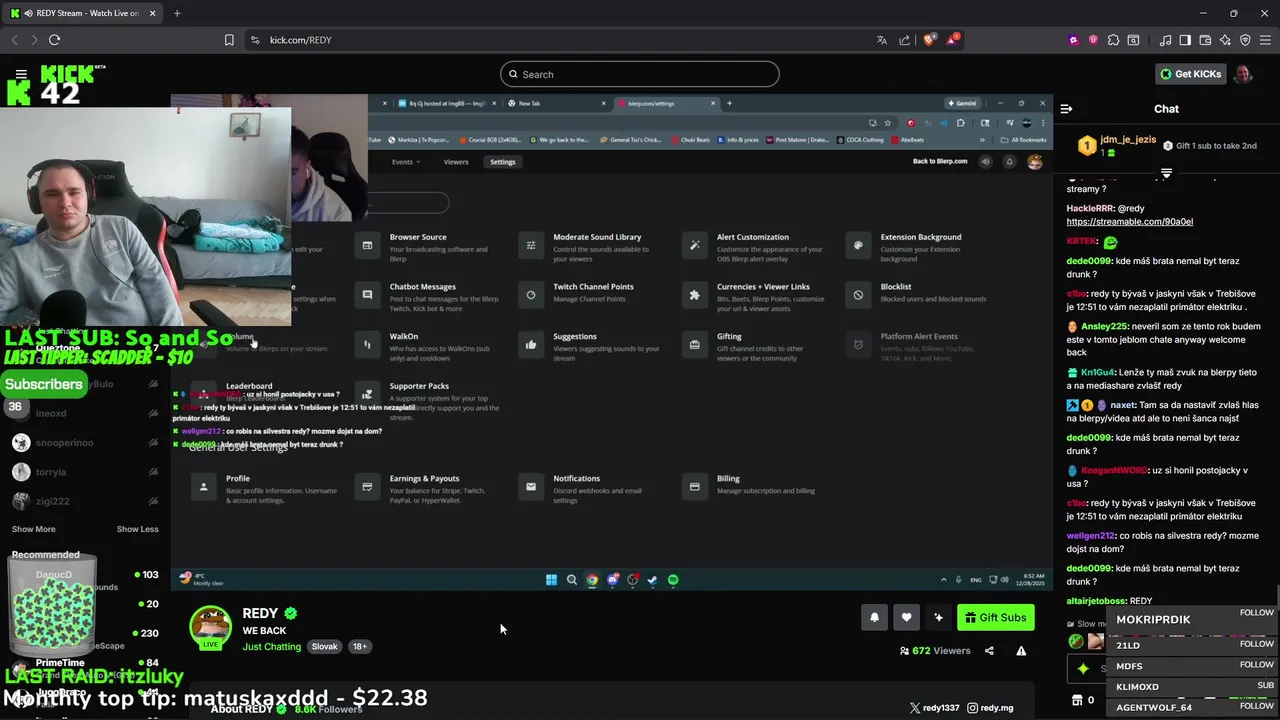
Task: Open the music note playlist icon
Action: coord(1165,40)
